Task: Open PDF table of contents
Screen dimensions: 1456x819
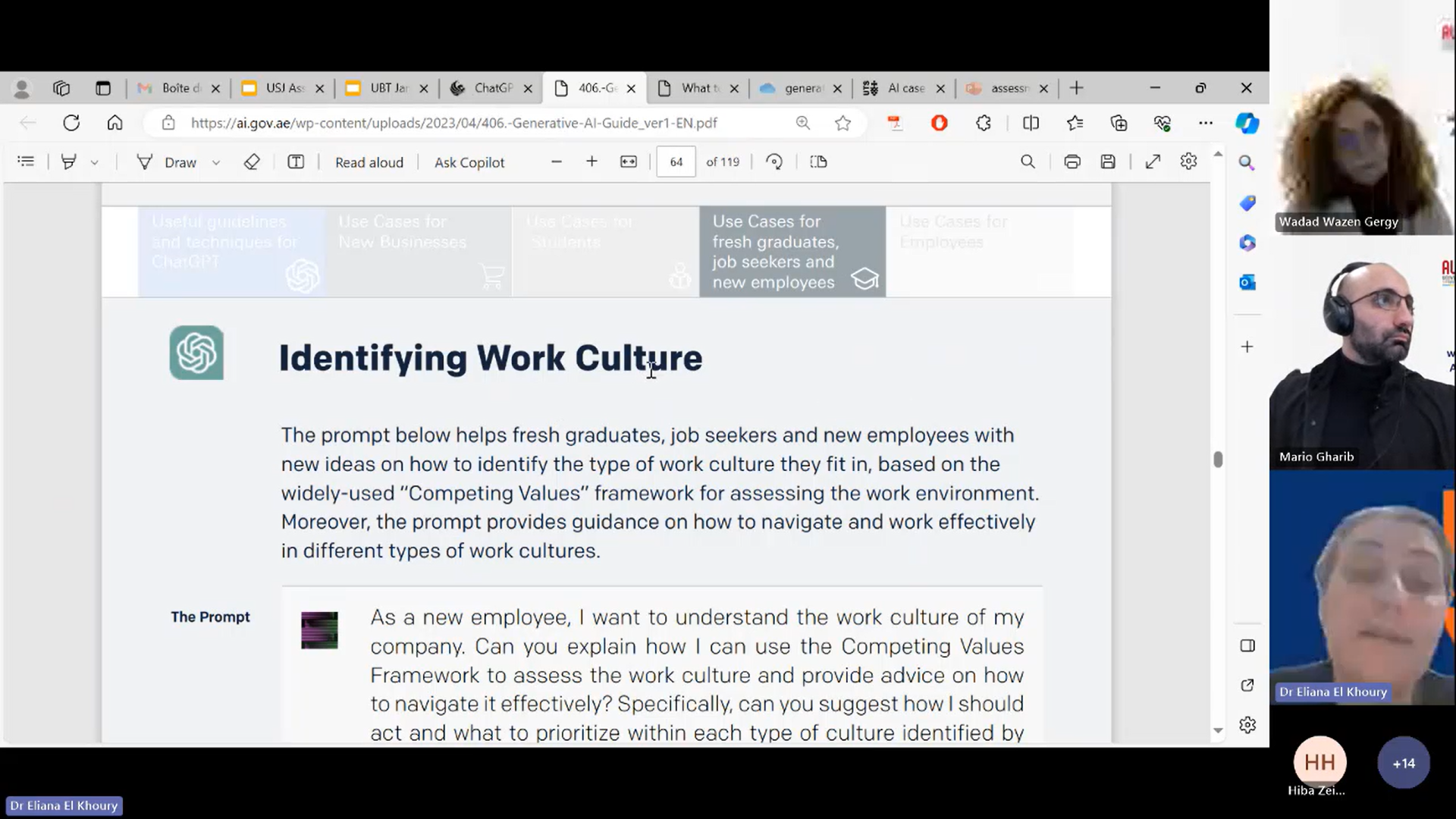Action: [26, 162]
